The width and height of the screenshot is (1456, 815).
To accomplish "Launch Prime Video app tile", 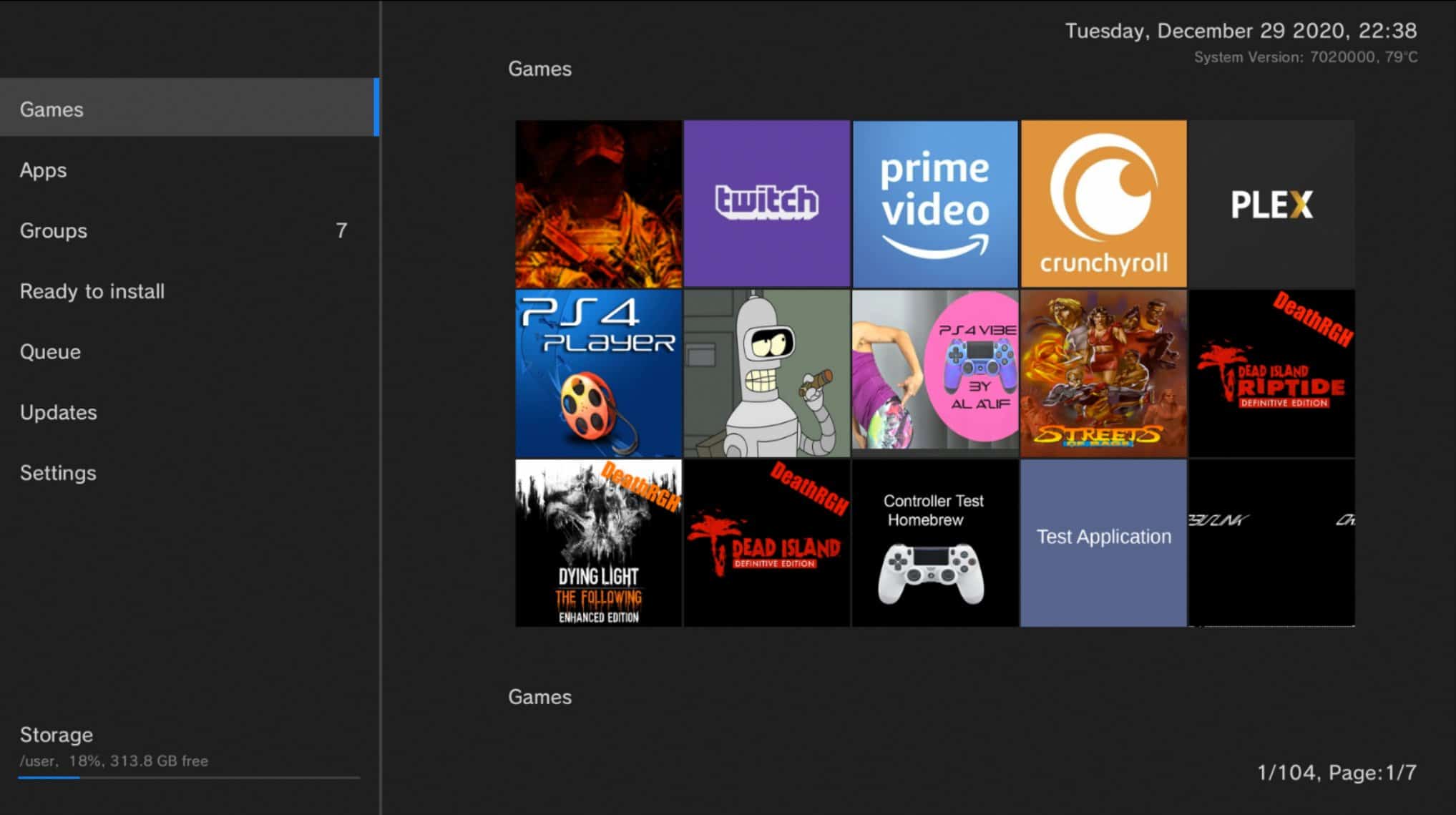I will point(934,204).
